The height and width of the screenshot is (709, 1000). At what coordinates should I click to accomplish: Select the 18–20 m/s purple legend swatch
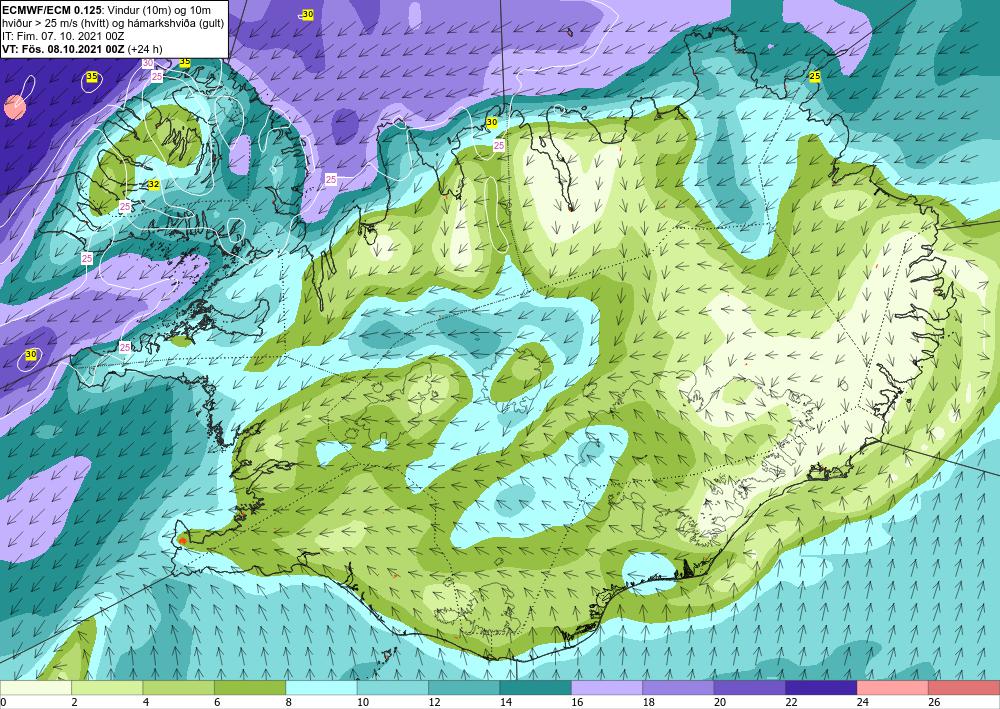(679, 688)
